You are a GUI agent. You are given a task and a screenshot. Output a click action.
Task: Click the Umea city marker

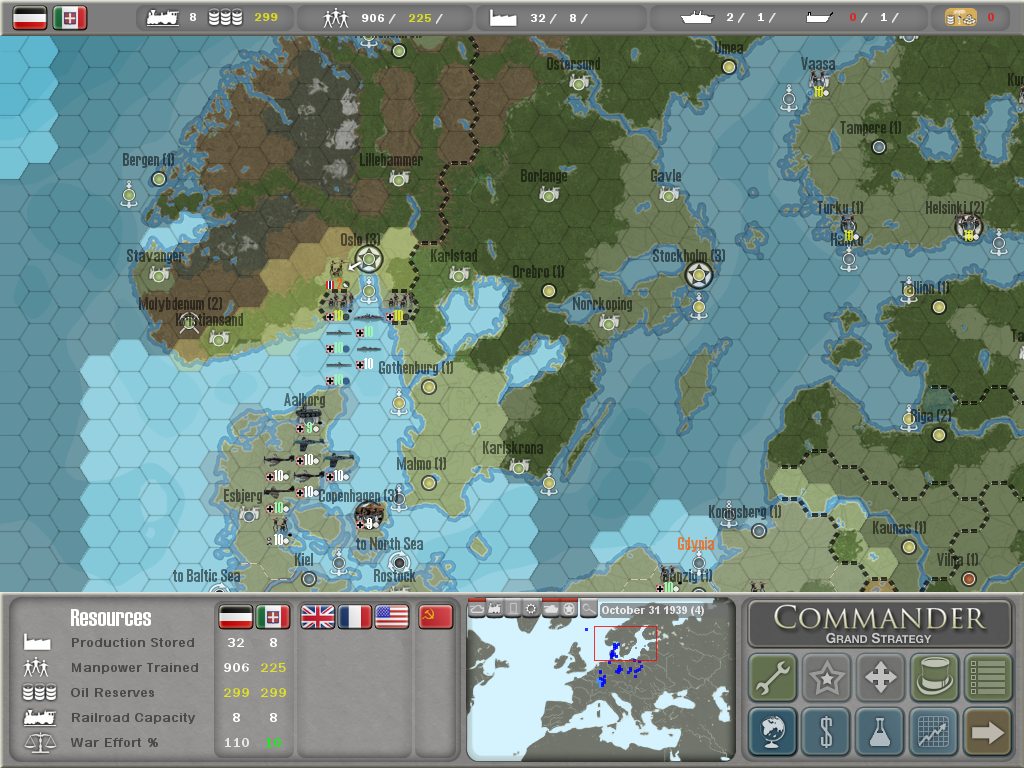point(729,67)
